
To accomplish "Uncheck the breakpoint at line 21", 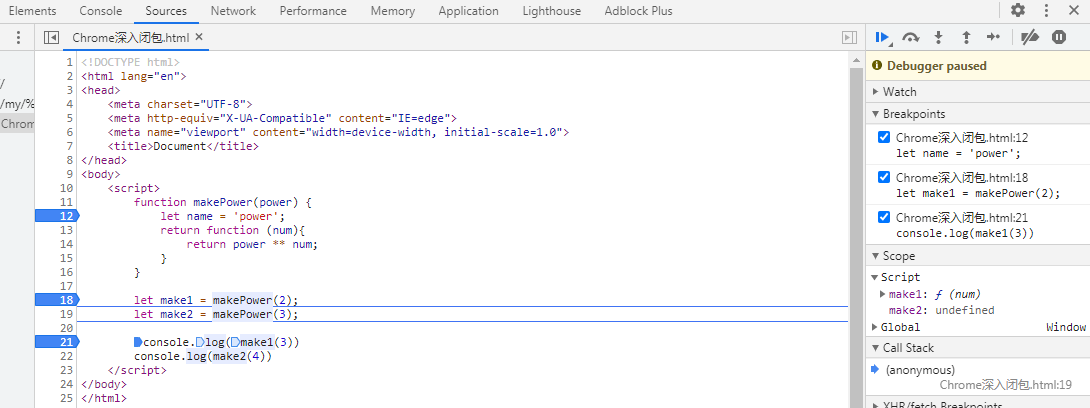I will 884,217.
